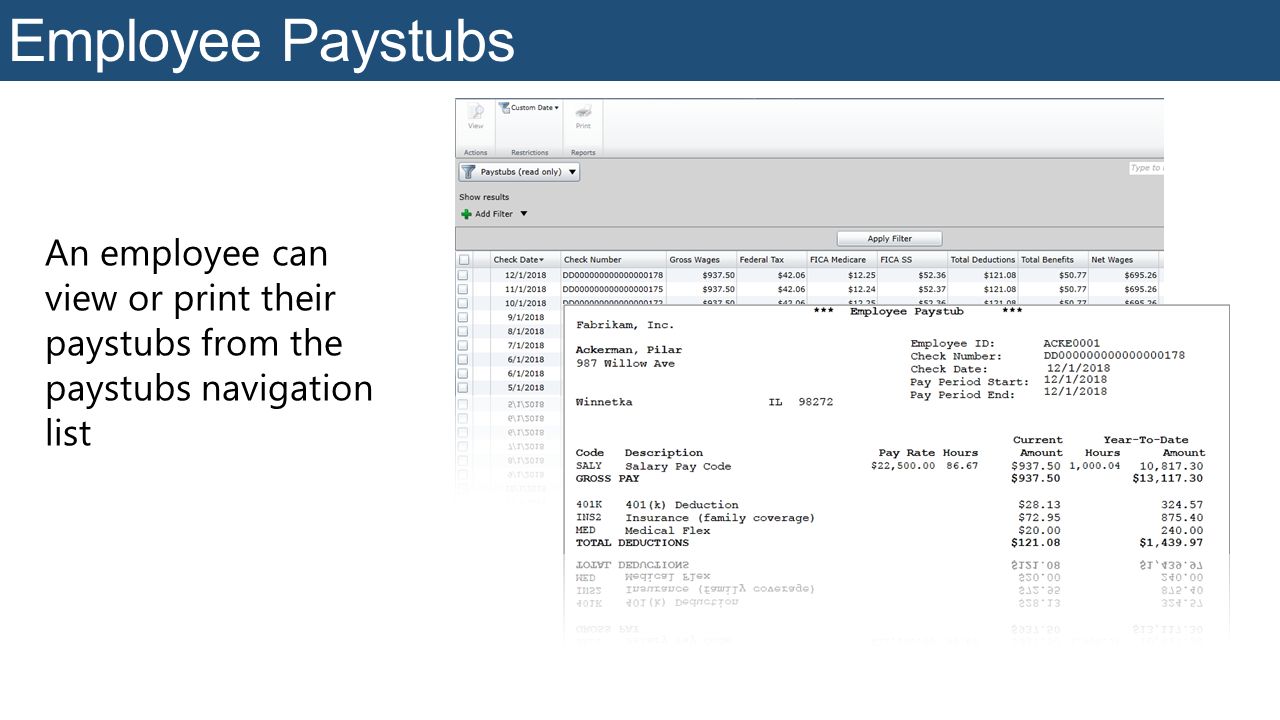Click the $22,500.00 pay rate value
The width and height of the screenshot is (1280, 720).
pyautogui.click(x=903, y=466)
